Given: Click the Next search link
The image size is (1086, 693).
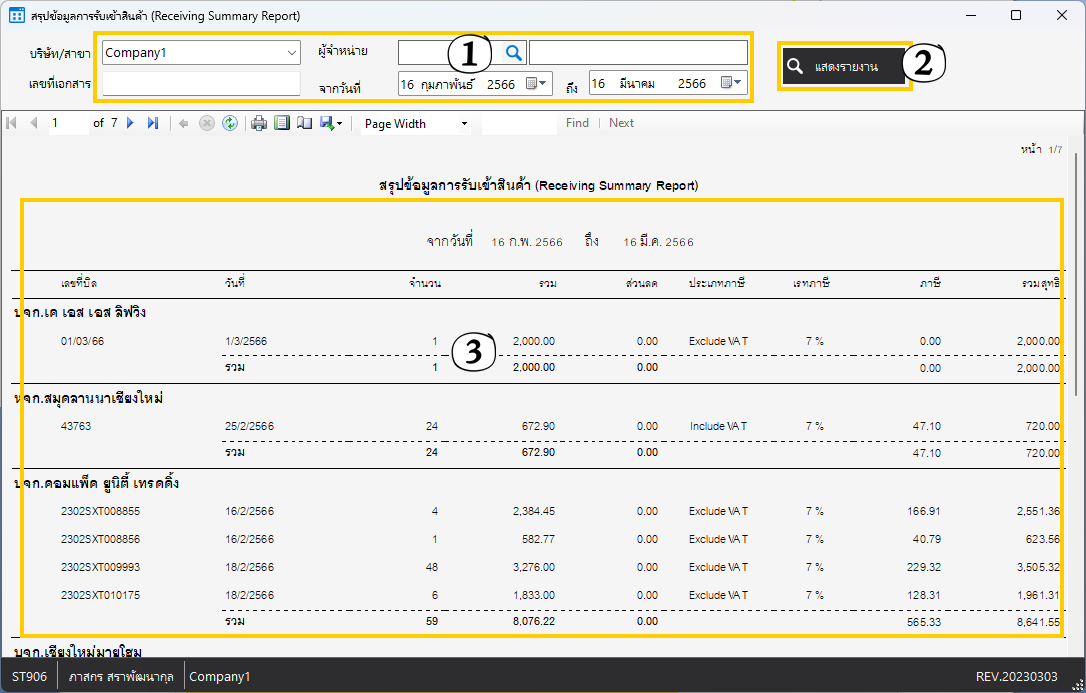Looking at the screenshot, I should (x=621, y=123).
